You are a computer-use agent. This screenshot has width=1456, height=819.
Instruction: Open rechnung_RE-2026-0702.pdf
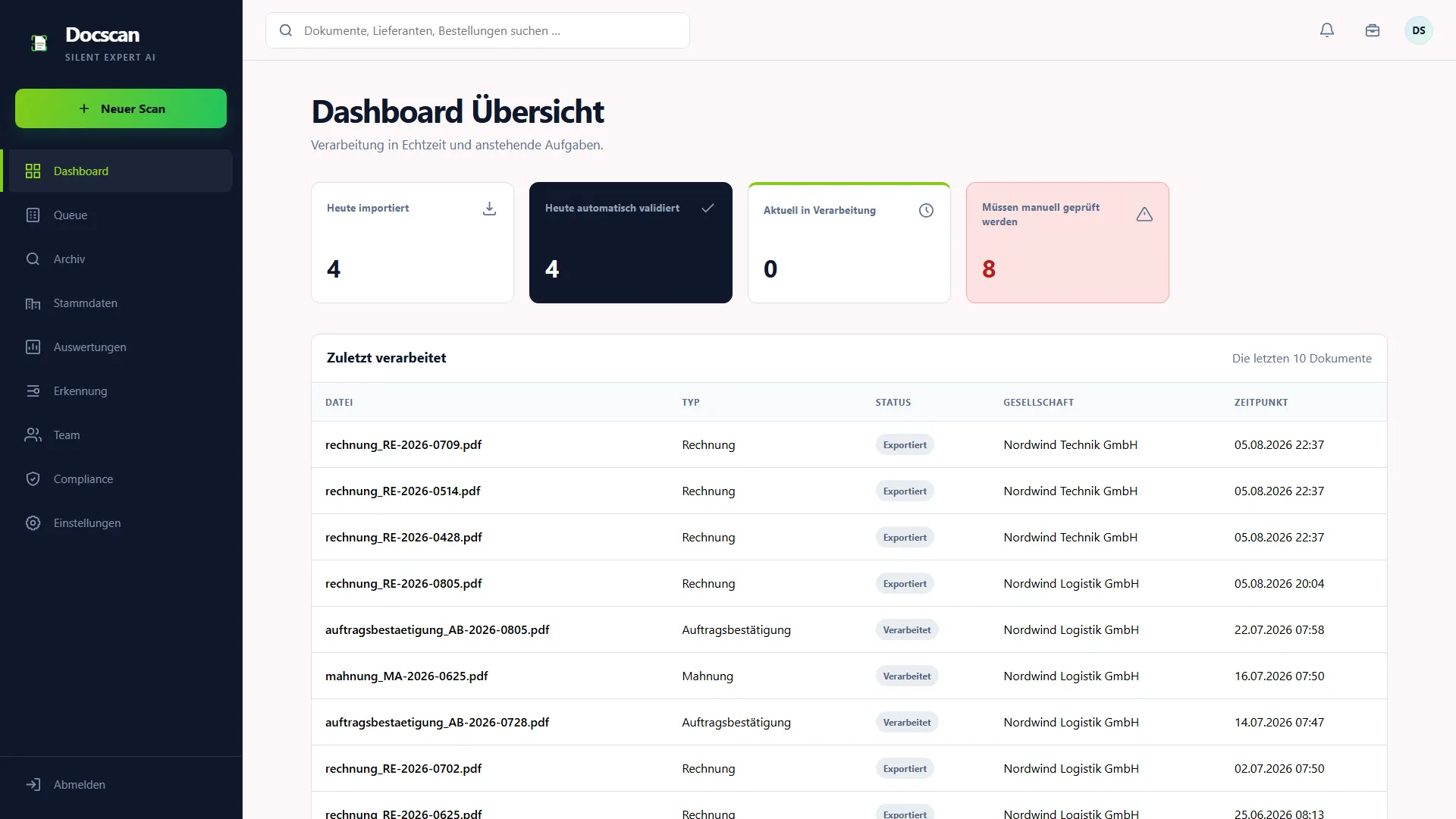click(403, 769)
